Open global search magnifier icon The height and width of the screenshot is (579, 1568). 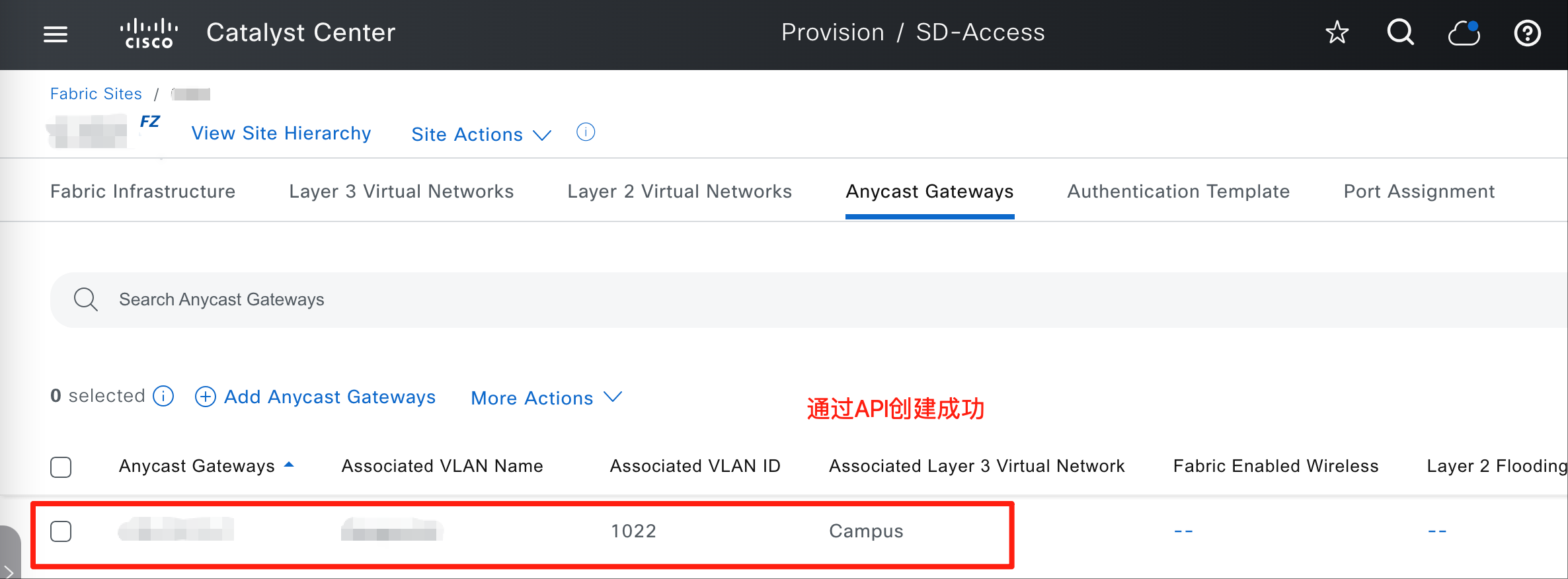tap(1400, 32)
